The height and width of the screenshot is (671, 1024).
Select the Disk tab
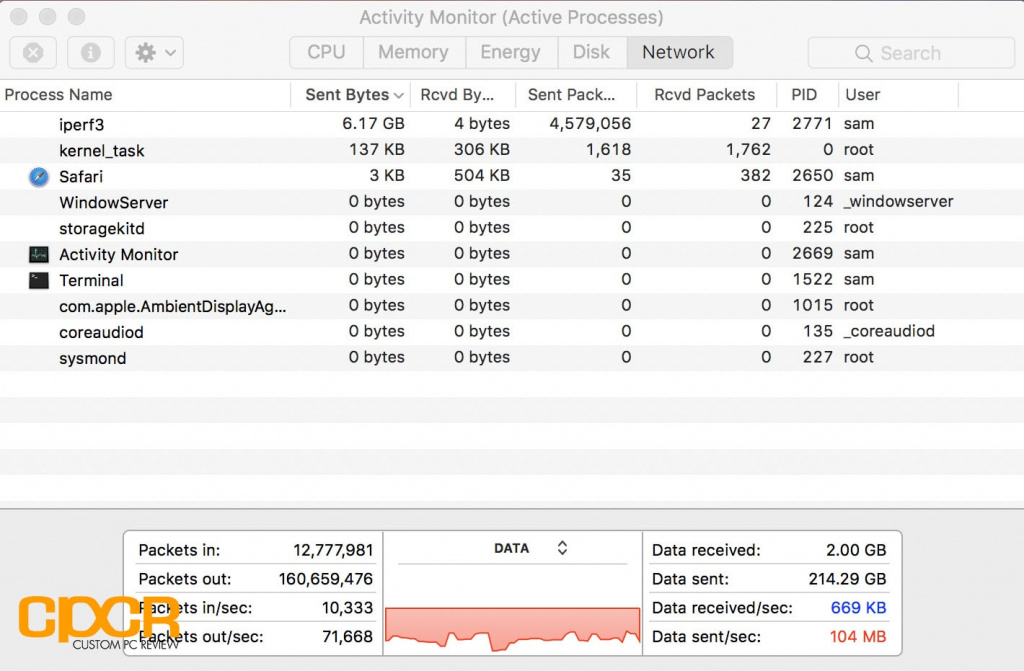591,53
